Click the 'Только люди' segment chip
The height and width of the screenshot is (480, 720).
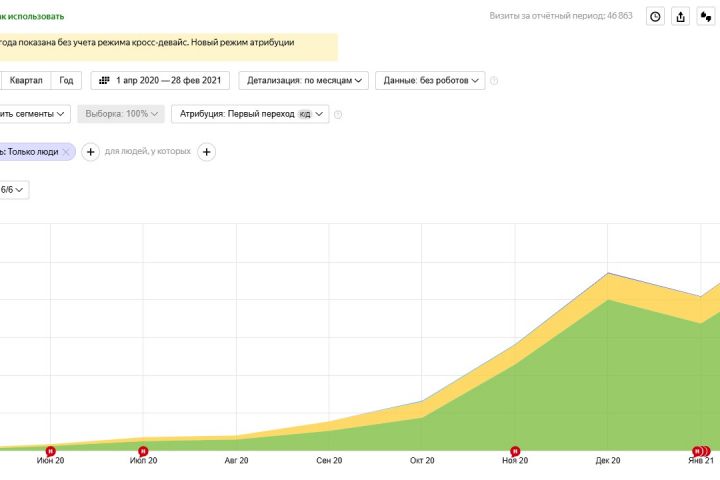click(32, 152)
